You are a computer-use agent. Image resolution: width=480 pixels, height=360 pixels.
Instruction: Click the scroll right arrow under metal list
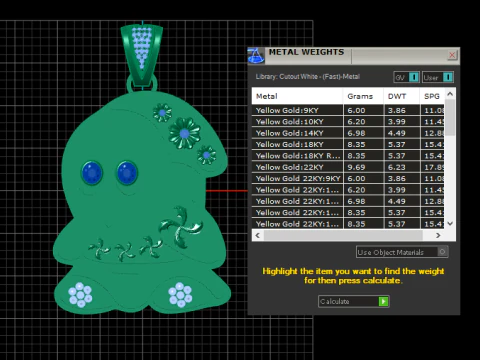click(438, 235)
